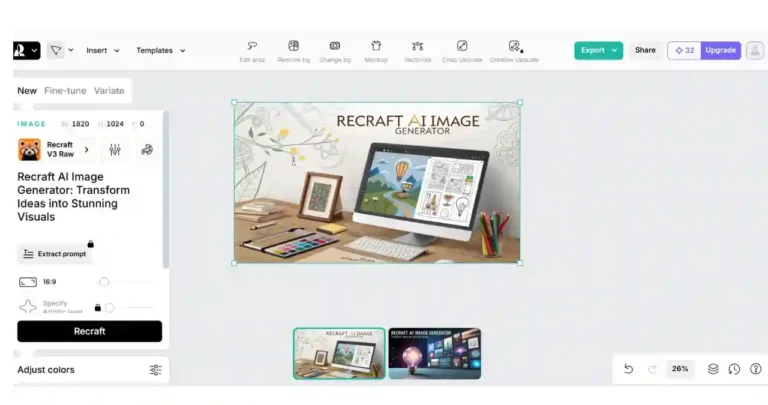Apply the Creative Upscale tool
Viewport: 768px width, 405px height.
pos(514,51)
